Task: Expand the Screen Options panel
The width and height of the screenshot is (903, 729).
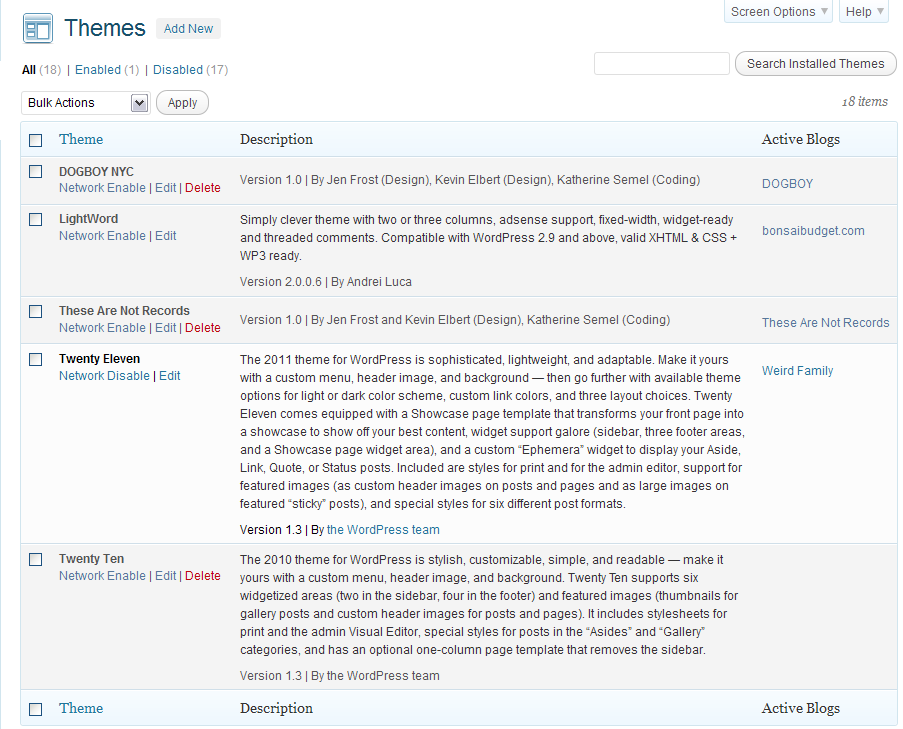Action: click(778, 12)
